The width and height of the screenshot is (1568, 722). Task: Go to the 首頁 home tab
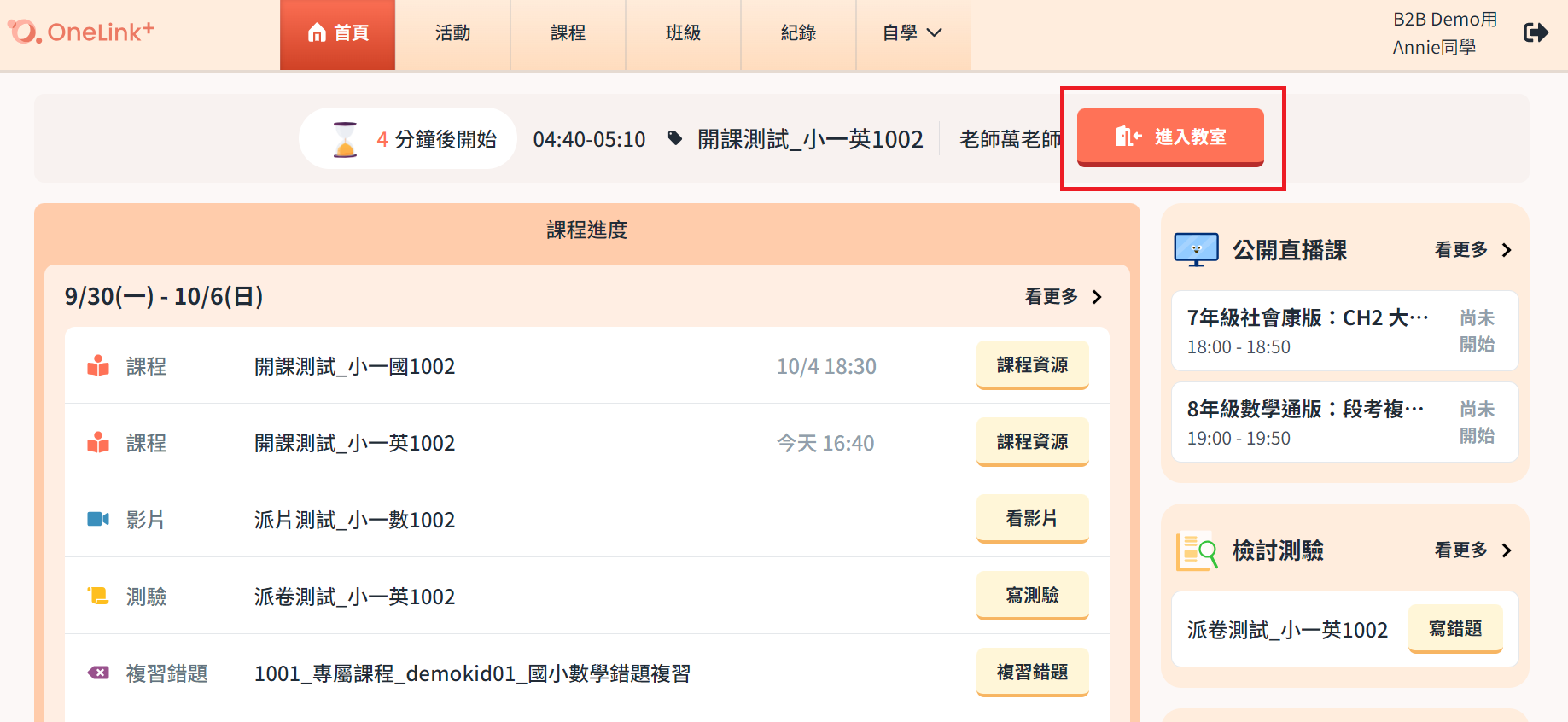pos(337,34)
